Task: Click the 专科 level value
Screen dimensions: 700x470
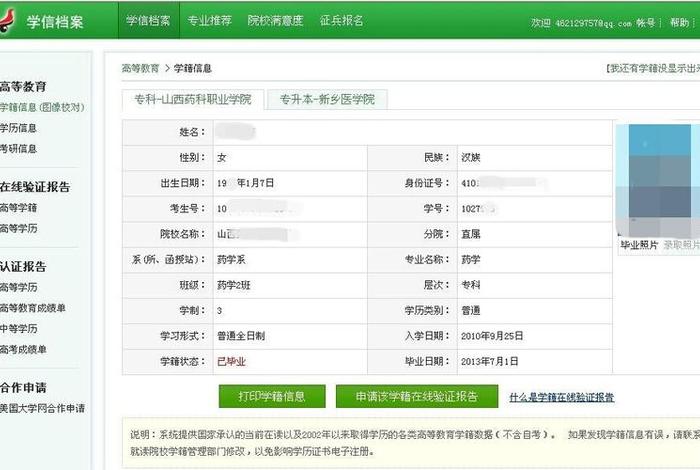Action: [471, 285]
